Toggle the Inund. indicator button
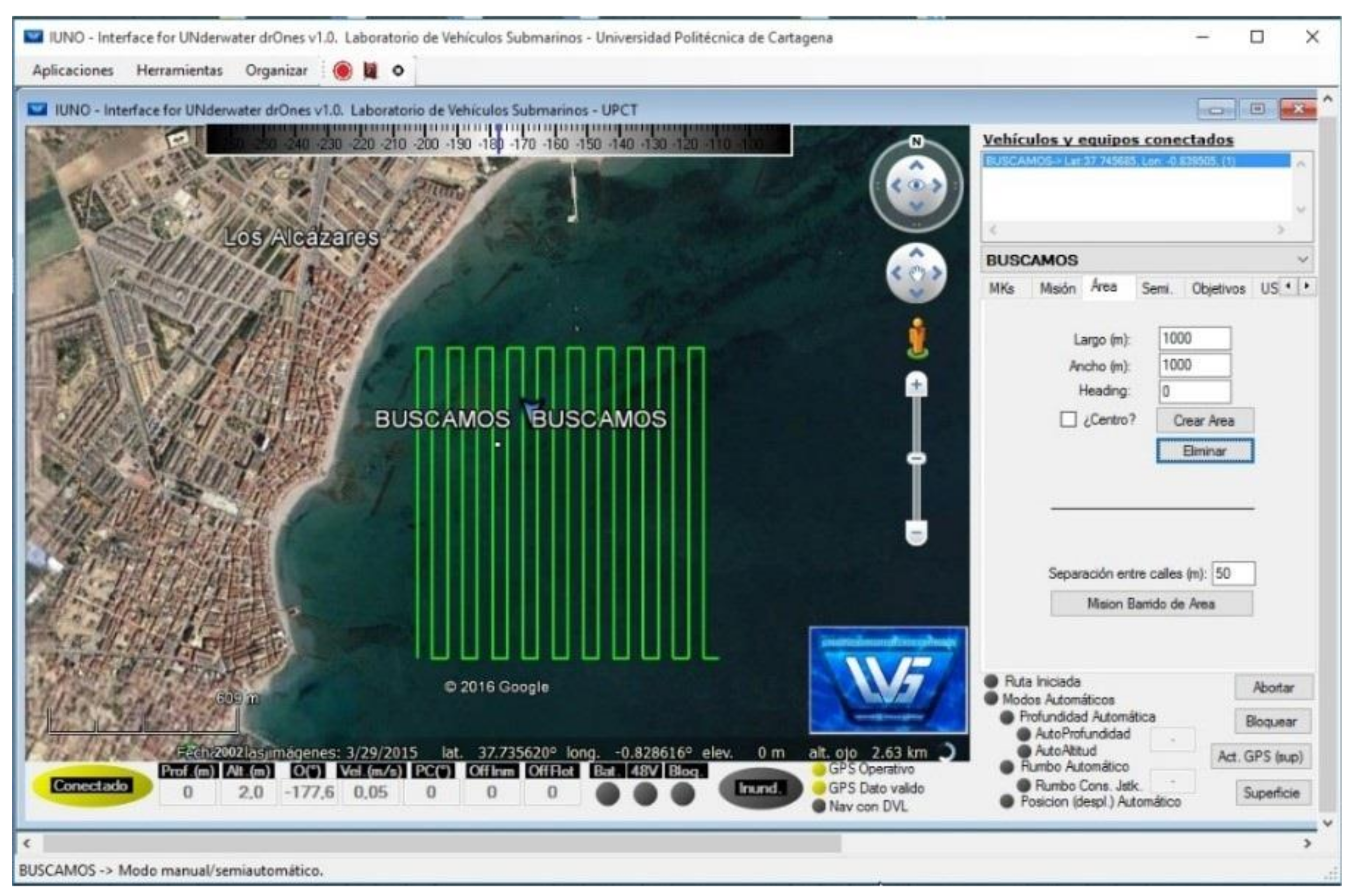The image size is (1351, 896). point(759,789)
